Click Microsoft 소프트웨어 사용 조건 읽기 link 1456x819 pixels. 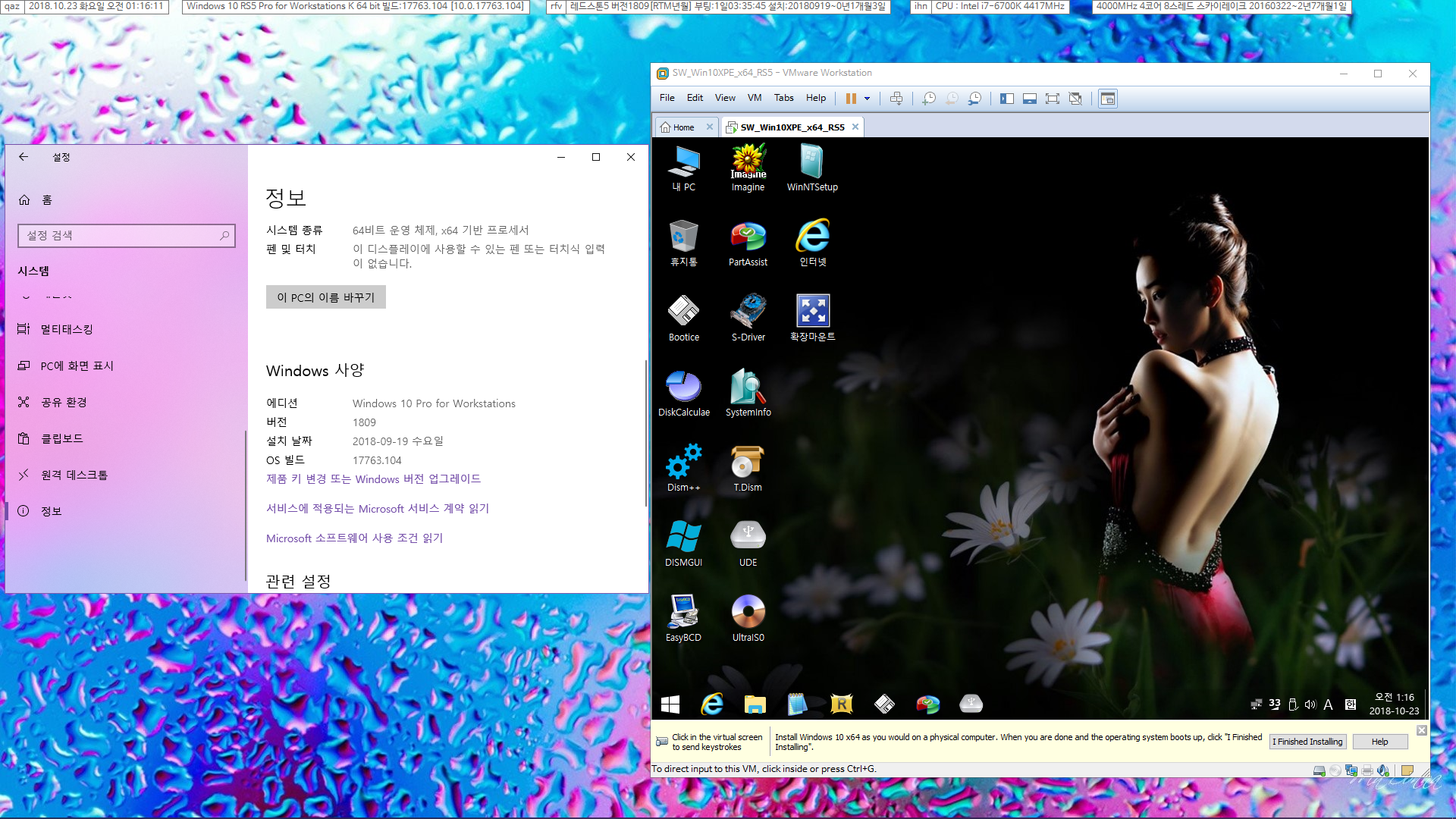point(354,537)
